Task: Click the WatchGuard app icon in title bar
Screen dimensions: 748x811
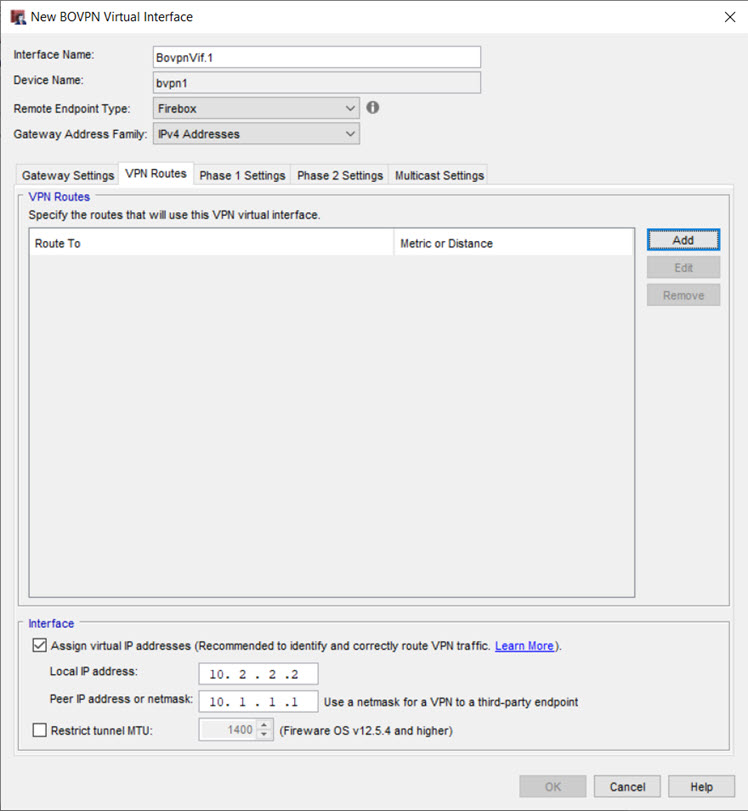Action: tap(18, 17)
